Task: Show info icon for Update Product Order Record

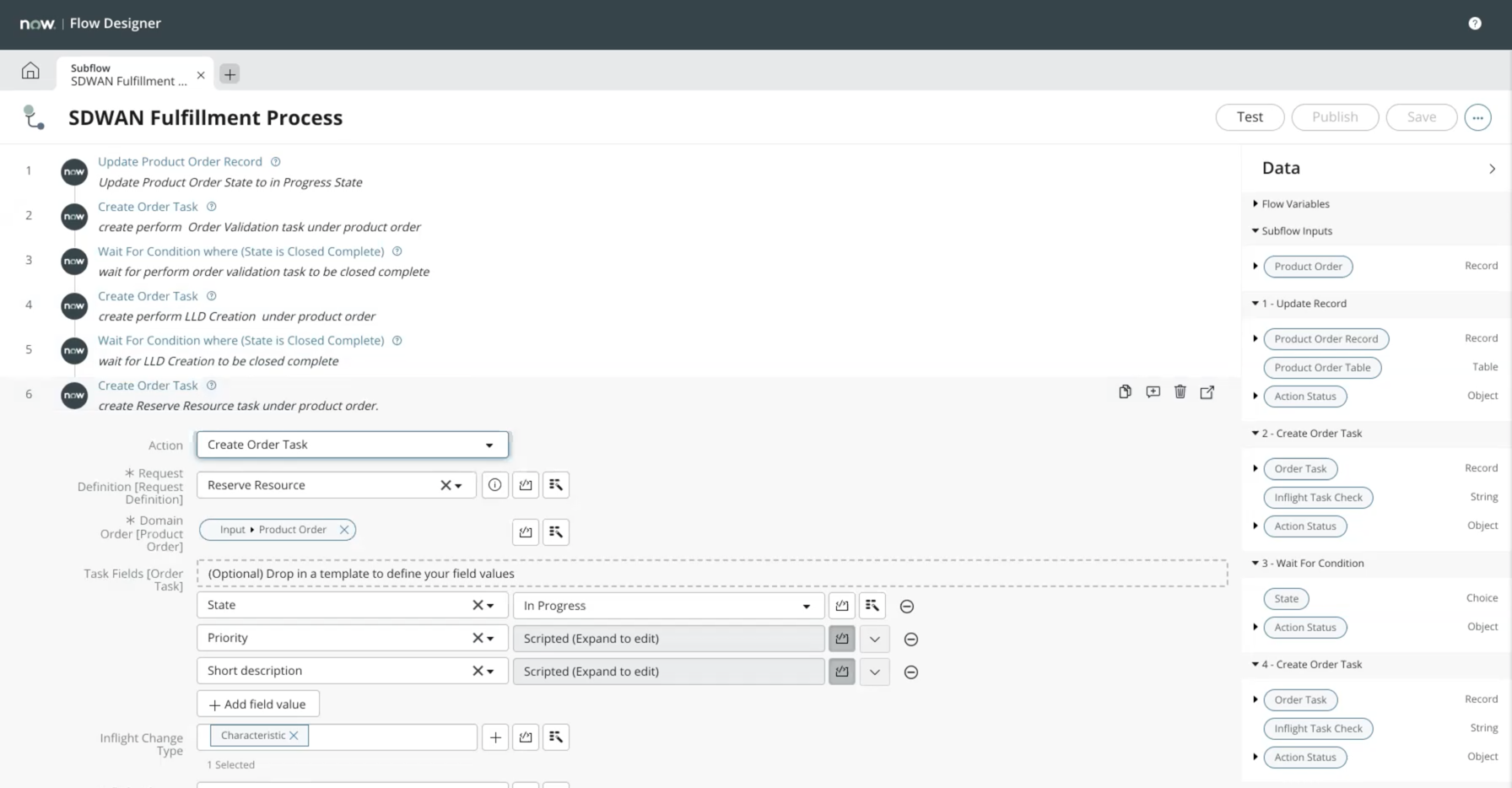Action: pos(275,161)
